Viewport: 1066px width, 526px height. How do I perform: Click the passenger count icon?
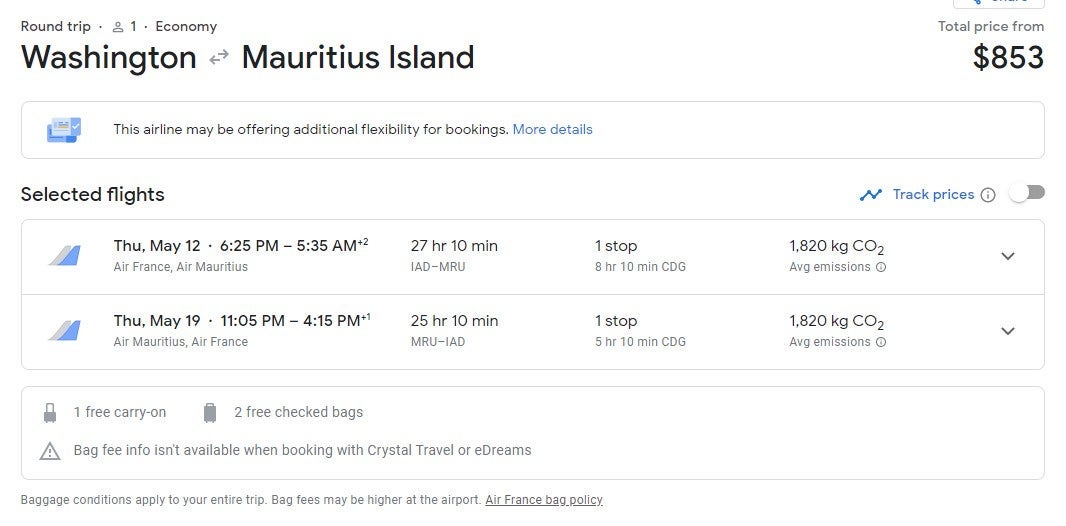tap(118, 27)
